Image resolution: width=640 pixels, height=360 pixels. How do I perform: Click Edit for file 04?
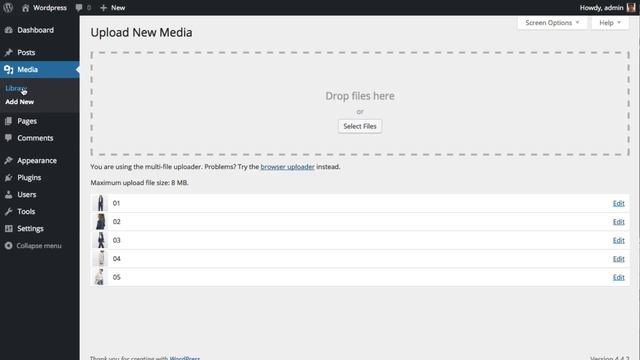(x=618, y=259)
